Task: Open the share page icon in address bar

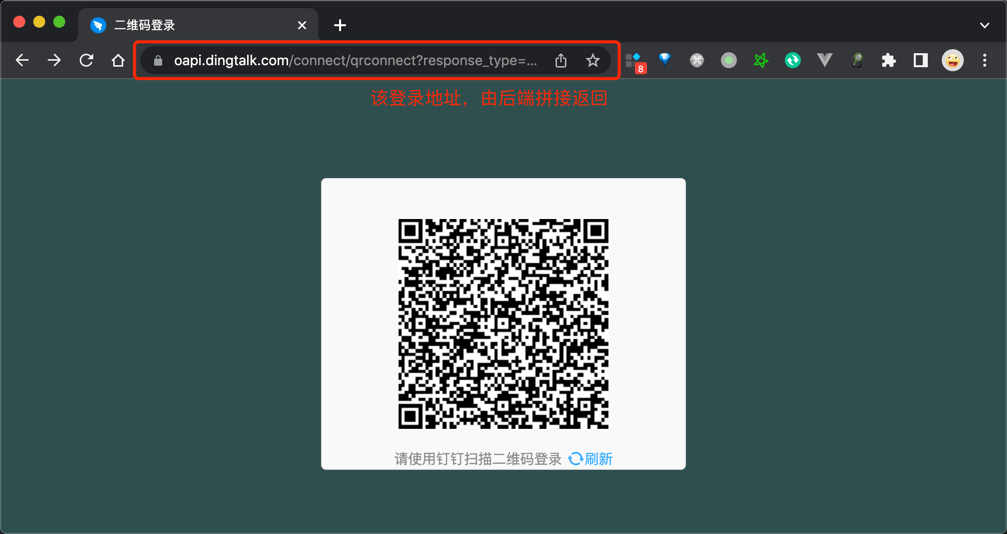Action: click(x=561, y=61)
